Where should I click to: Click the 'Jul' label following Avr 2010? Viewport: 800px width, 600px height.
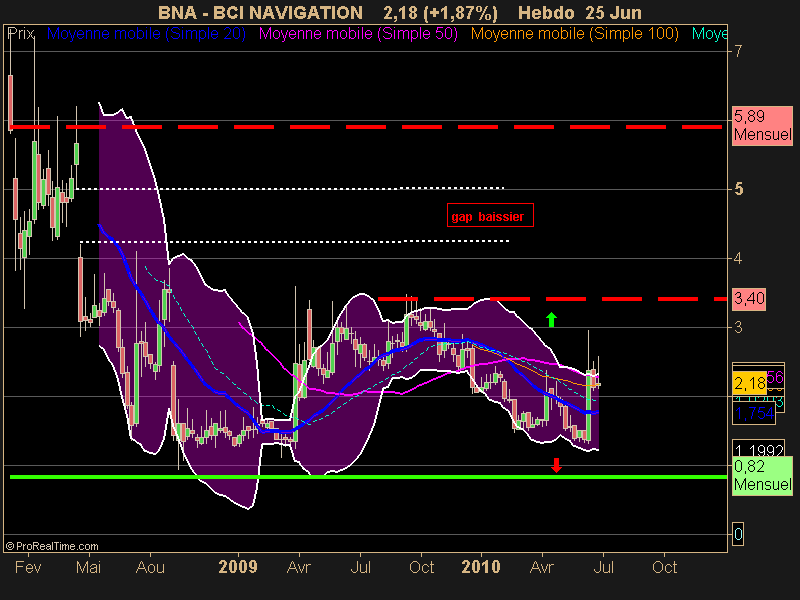[604, 567]
